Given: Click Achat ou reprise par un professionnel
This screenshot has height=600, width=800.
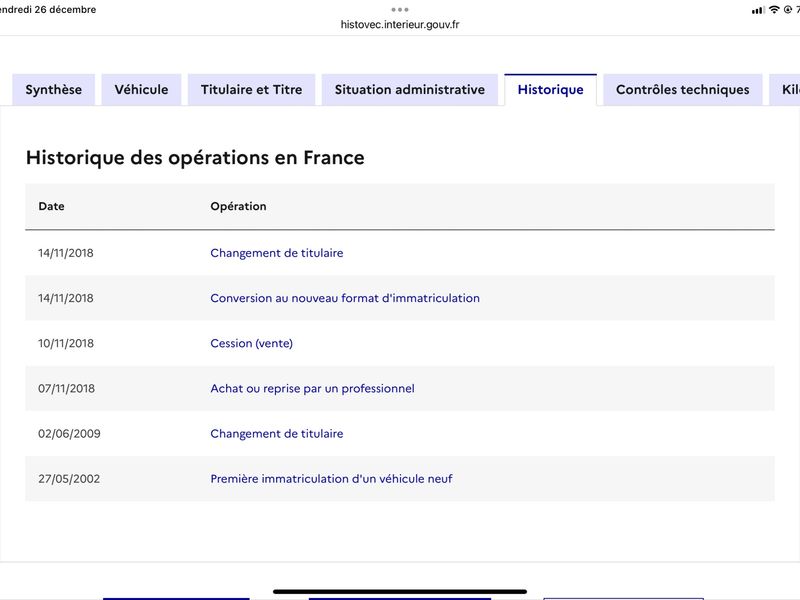Looking at the screenshot, I should (x=312, y=388).
